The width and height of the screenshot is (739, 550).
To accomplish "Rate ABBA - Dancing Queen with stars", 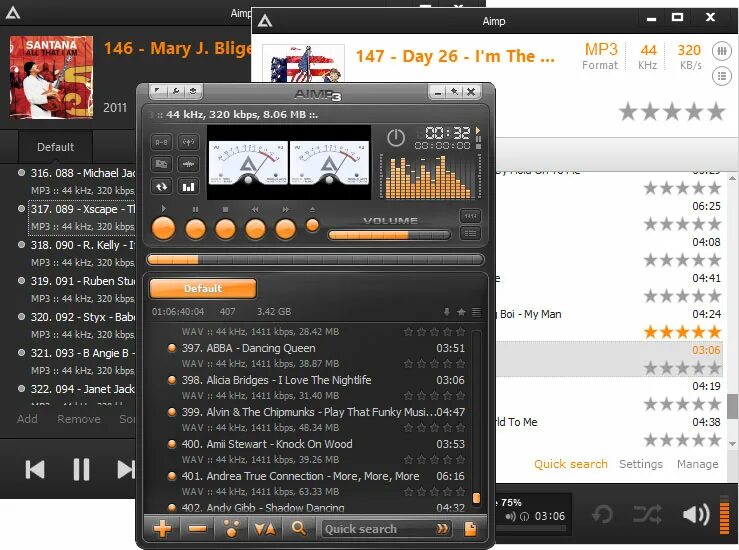I will (435, 364).
